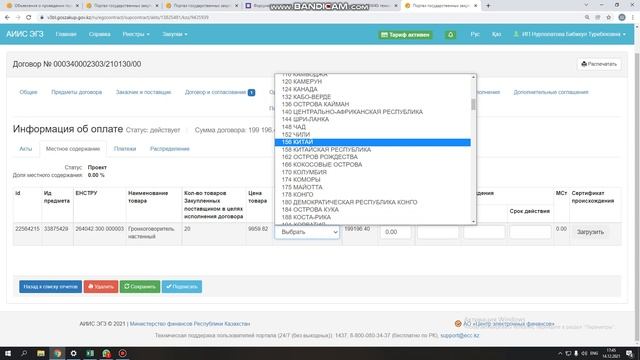
Task: Click the Срок действия input field
Action: tap(530, 232)
